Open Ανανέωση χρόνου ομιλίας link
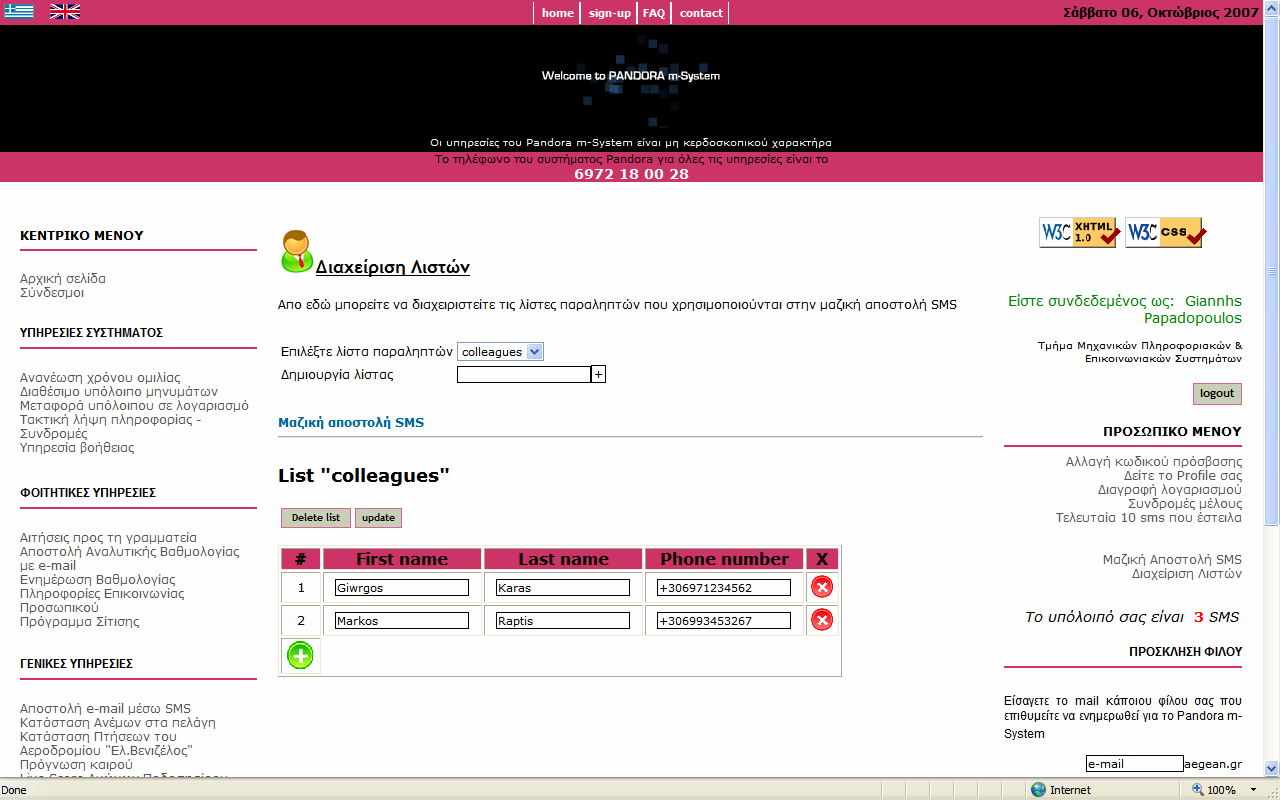 click(x=100, y=378)
